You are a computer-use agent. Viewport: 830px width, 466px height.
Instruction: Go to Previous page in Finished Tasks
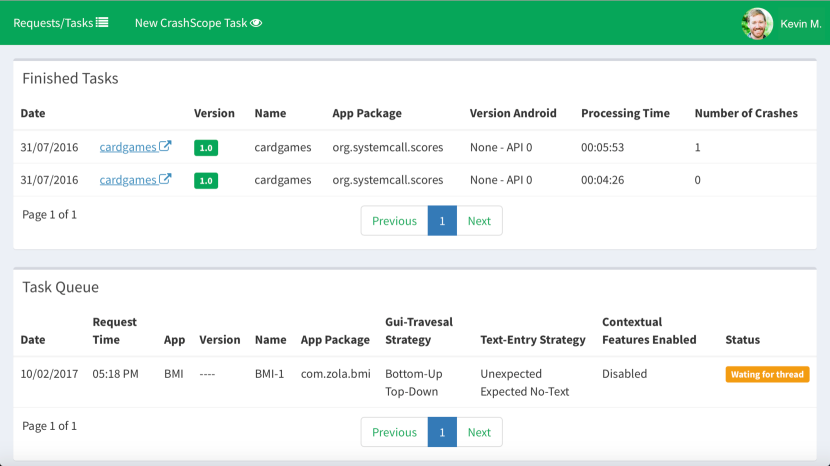click(394, 221)
